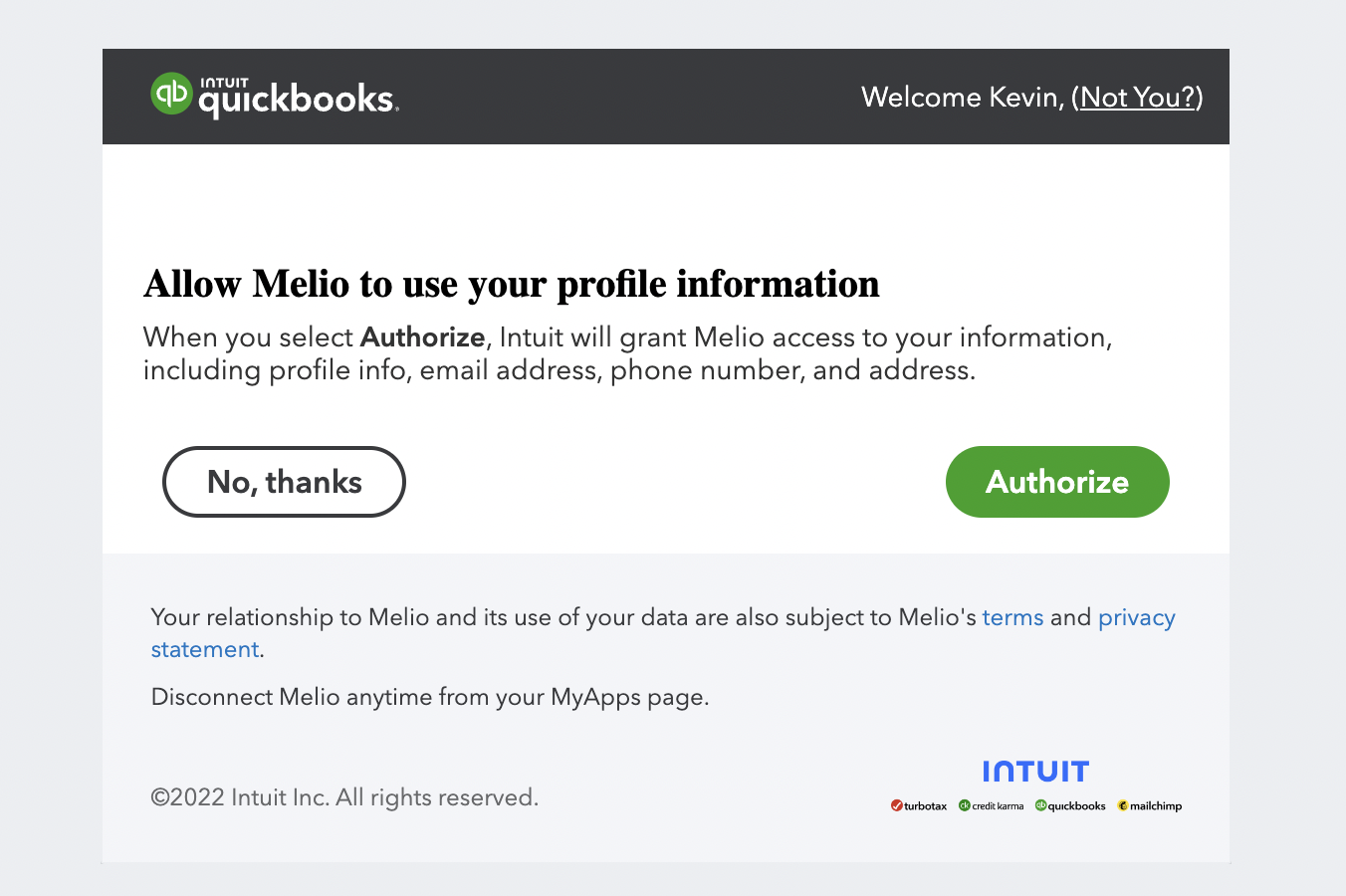1346x896 pixels.
Task: Click the bold Authorize word in description
Action: (422, 337)
